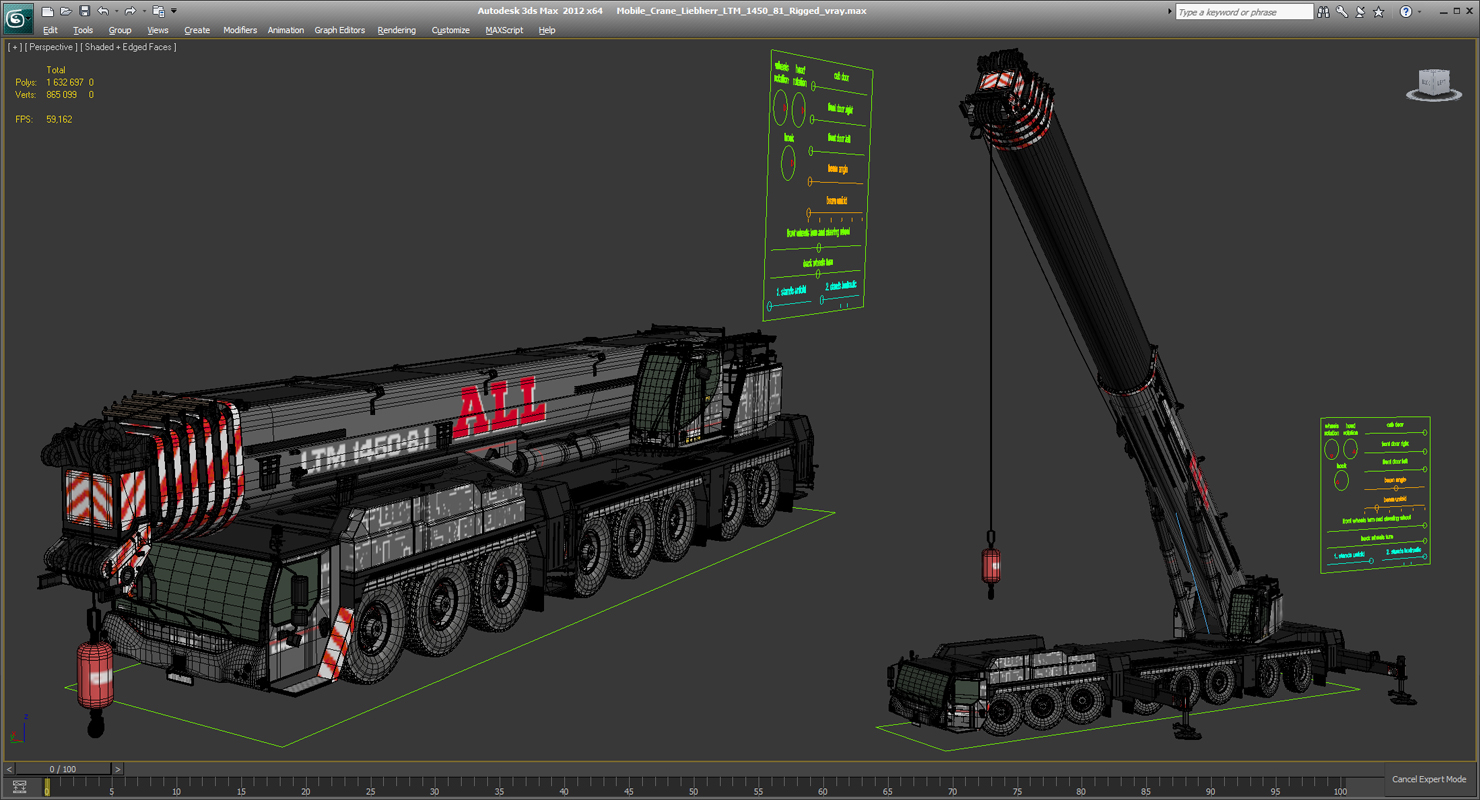Click the Cancel Expert Mode button
This screenshot has width=1480, height=800.
pyautogui.click(x=1429, y=779)
